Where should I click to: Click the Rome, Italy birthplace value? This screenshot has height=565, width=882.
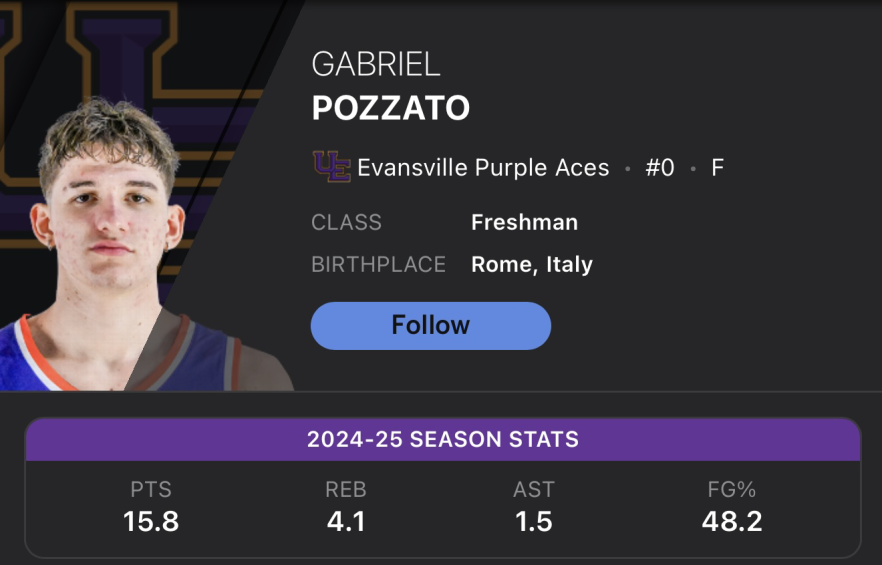tap(532, 264)
